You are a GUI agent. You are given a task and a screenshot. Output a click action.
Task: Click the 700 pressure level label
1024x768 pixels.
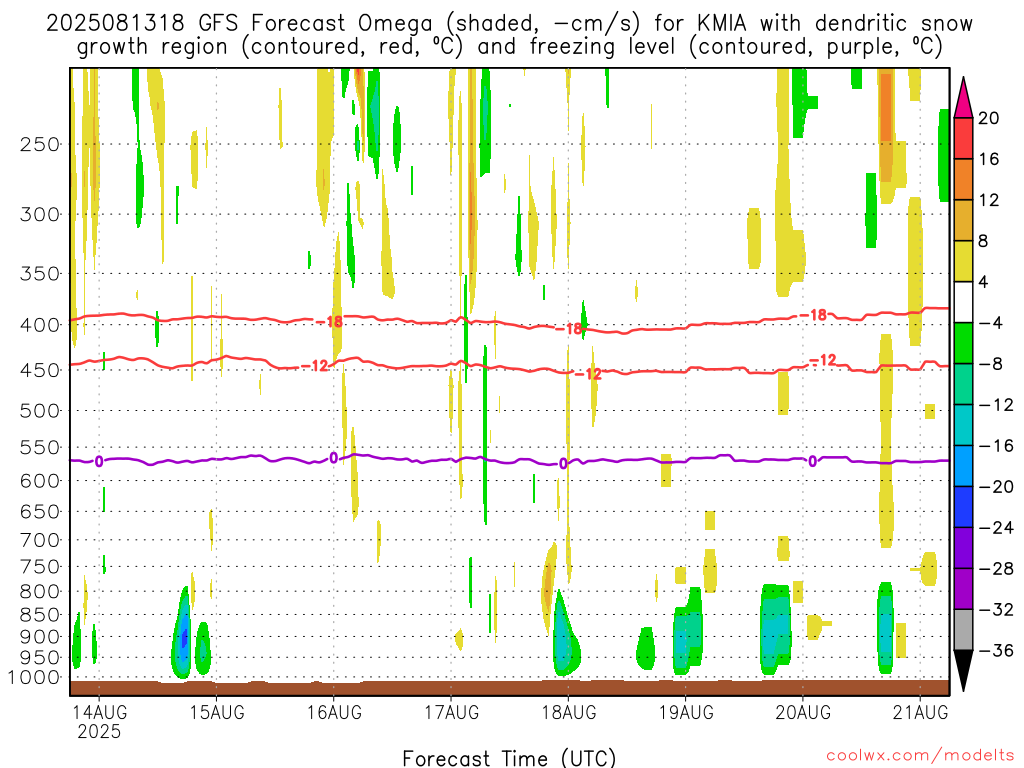click(x=40, y=540)
